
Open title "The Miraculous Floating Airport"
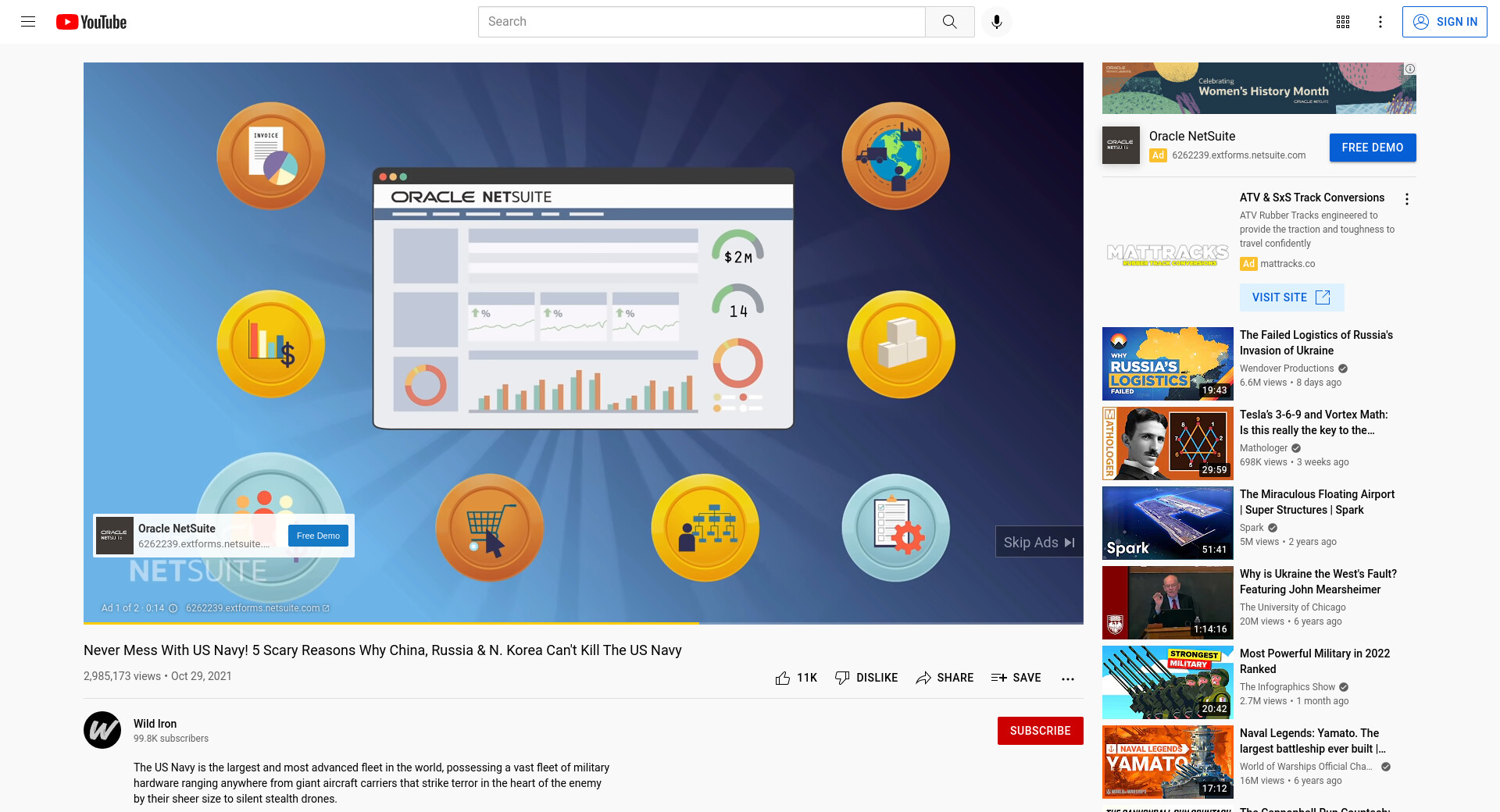click(x=1316, y=502)
